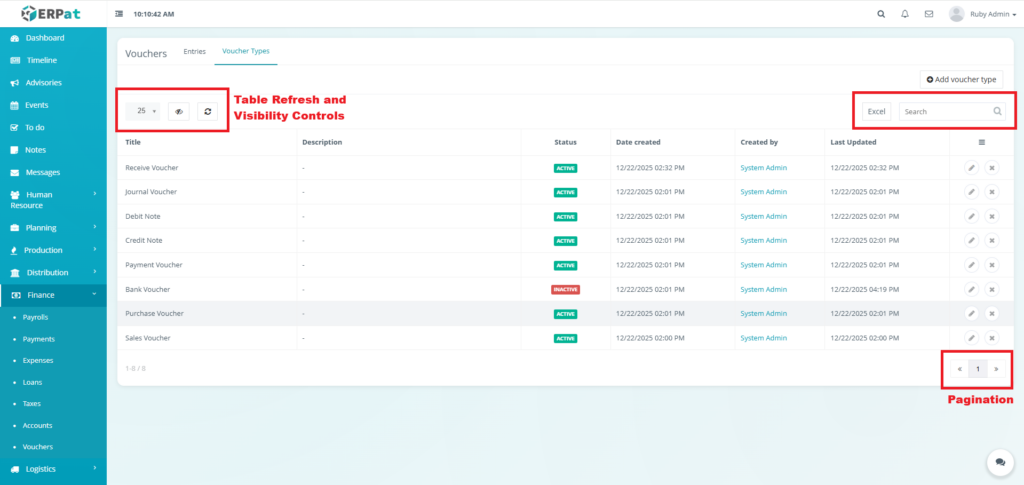The image size is (1024, 485).
Task: Click the header search magnifier icon
Action: 881,14
